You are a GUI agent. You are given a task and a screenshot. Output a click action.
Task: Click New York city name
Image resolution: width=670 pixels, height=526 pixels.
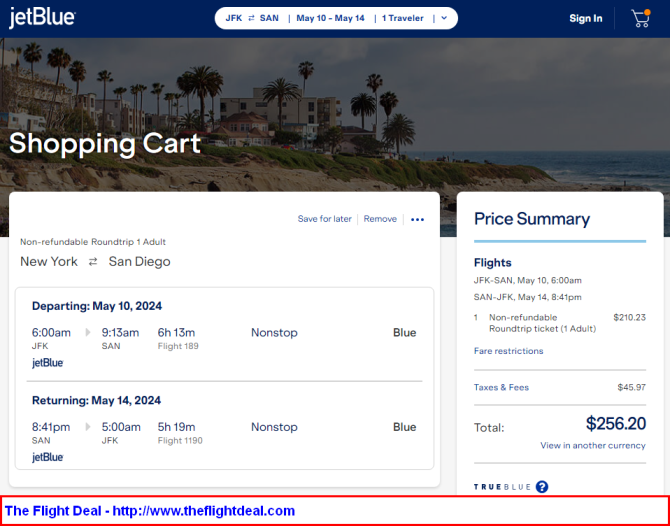pos(49,262)
